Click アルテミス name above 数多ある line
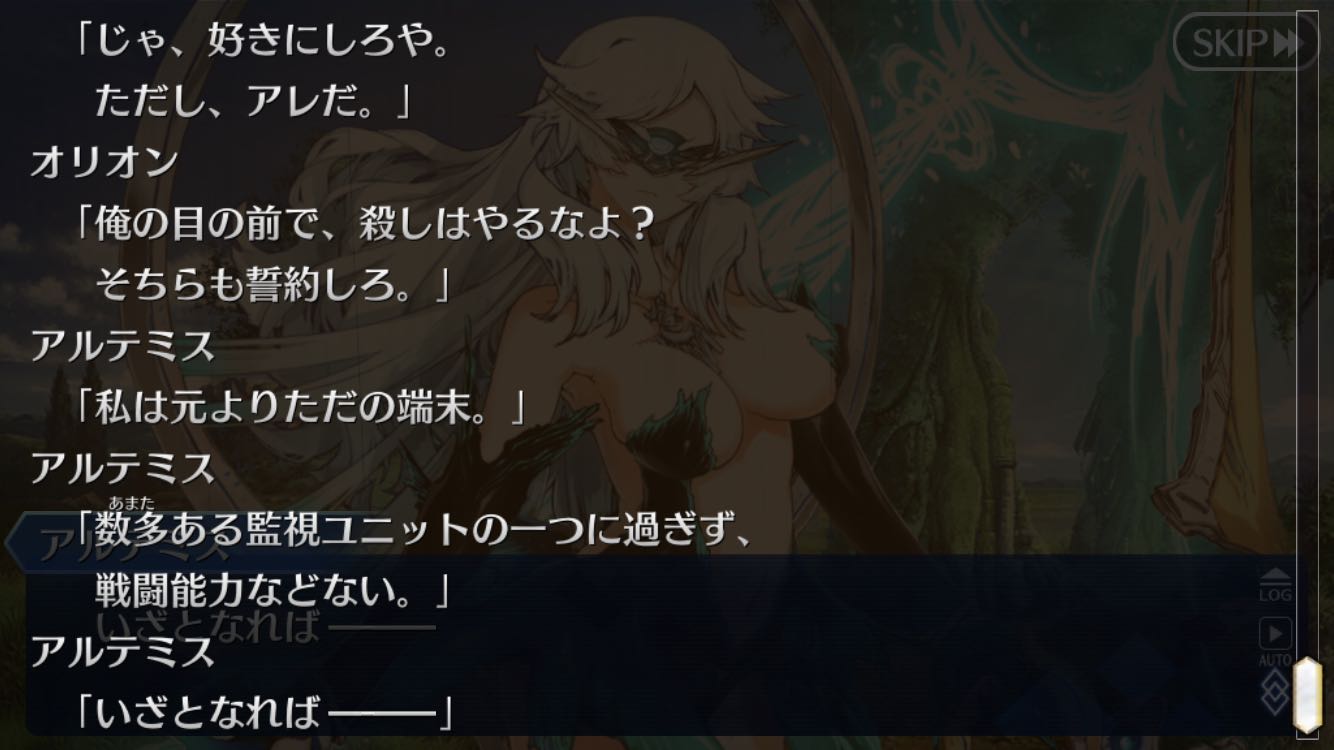Image resolution: width=1334 pixels, height=750 pixels. pos(122,468)
